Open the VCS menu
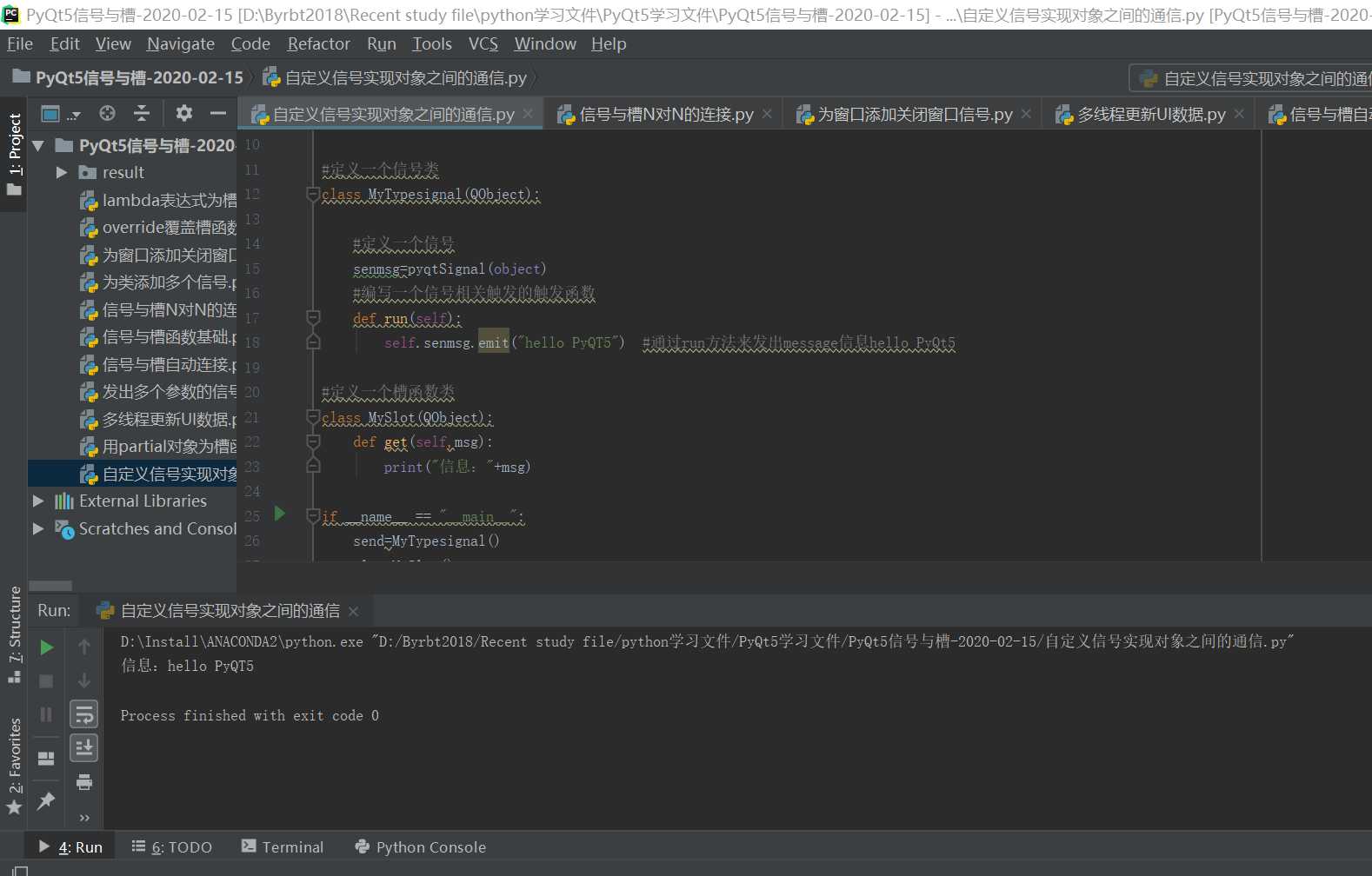 (x=483, y=43)
